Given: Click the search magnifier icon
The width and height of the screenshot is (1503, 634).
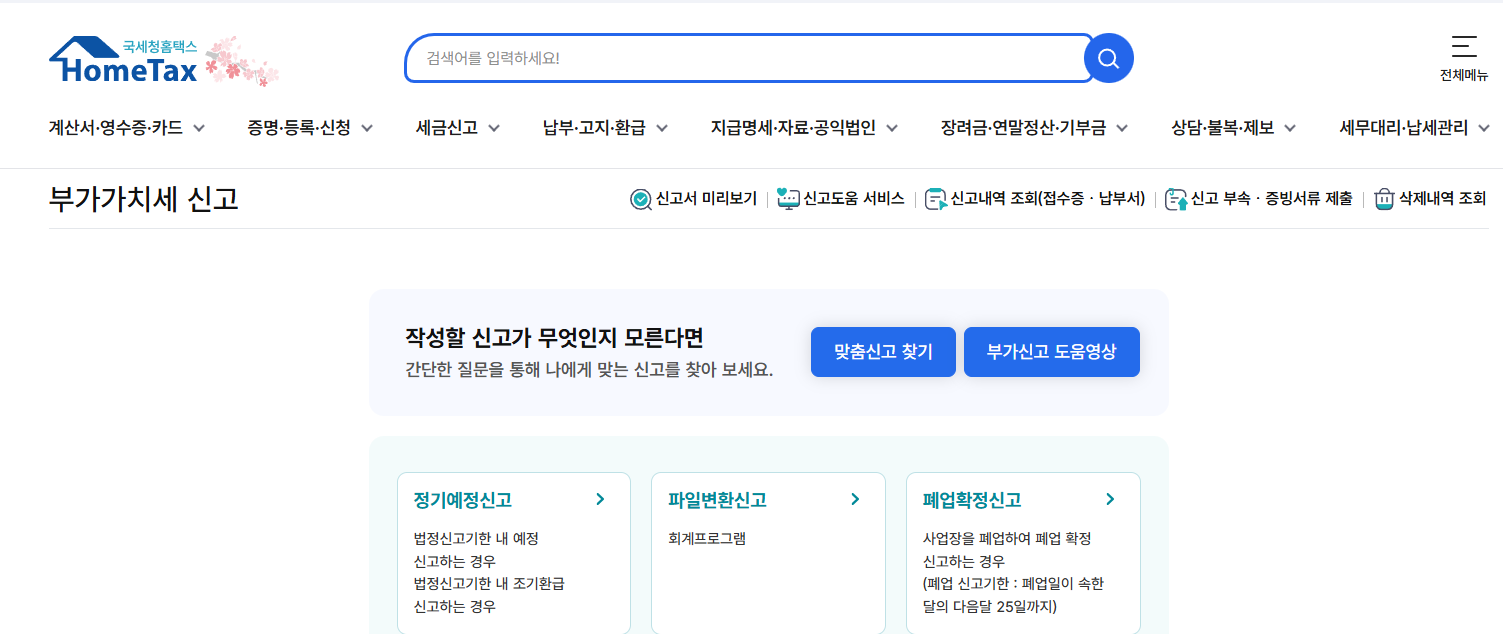Looking at the screenshot, I should click(1107, 58).
